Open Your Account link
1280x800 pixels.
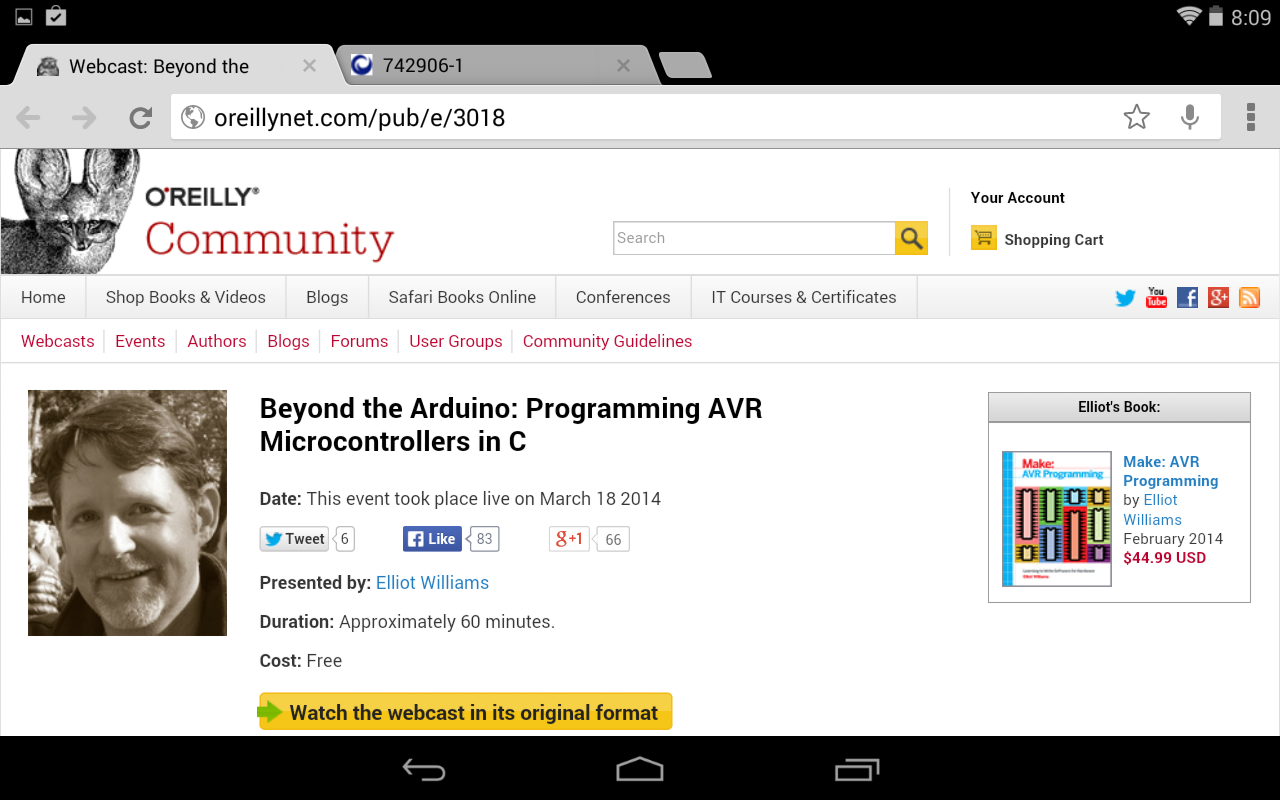pyautogui.click(x=1017, y=198)
